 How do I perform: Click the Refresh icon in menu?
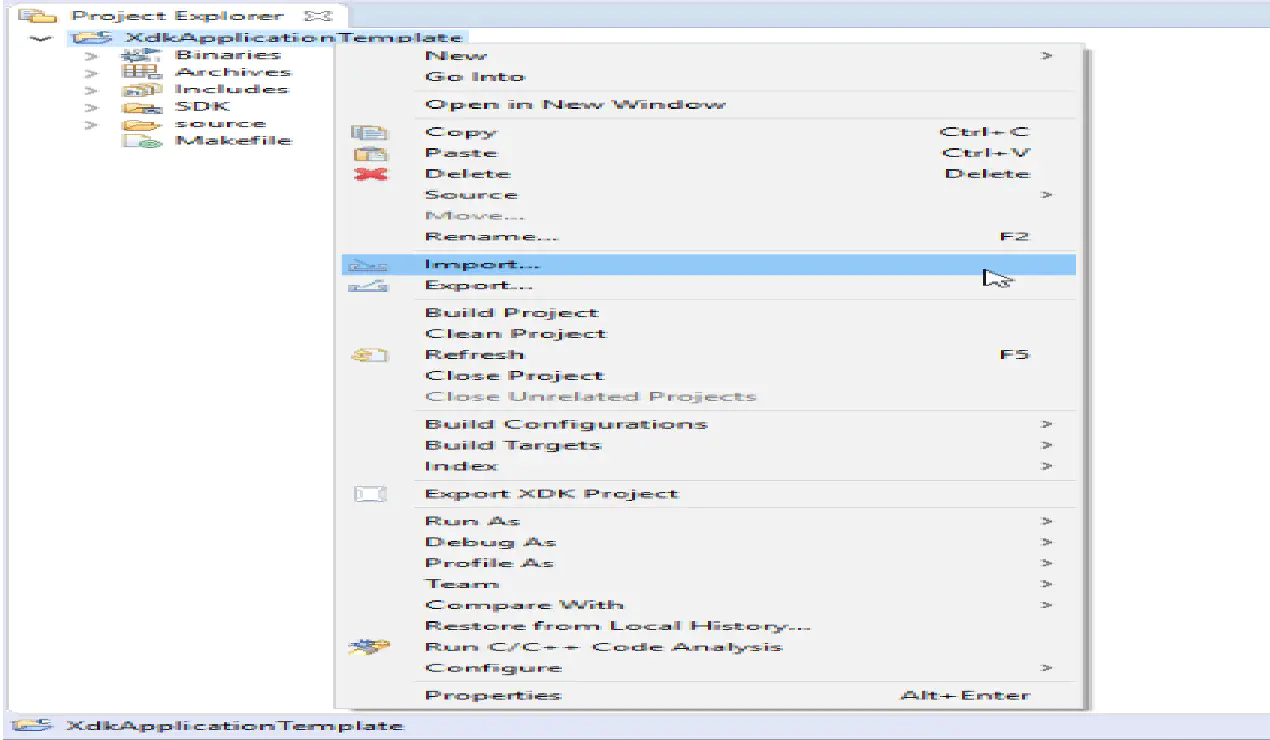click(369, 355)
